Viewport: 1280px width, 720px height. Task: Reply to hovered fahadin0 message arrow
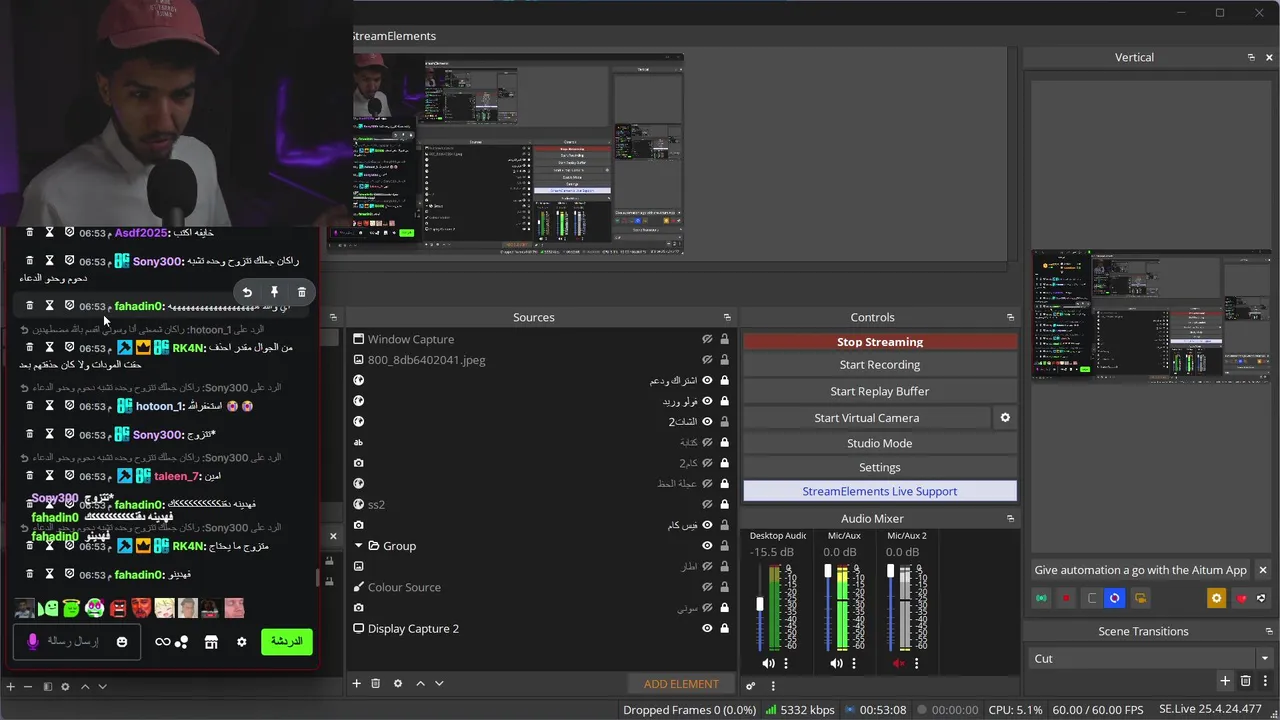click(247, 292)
